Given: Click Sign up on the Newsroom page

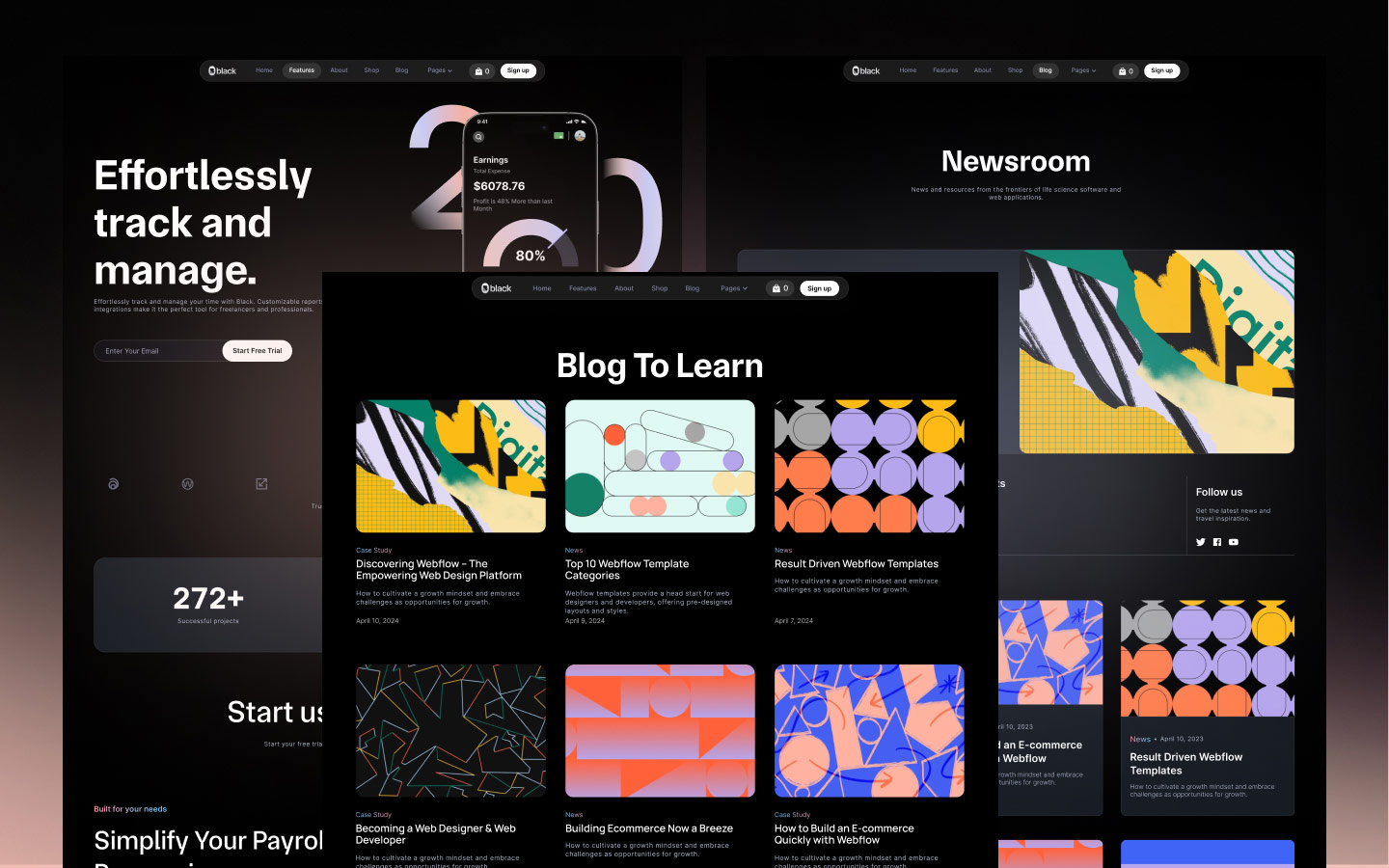Looking at the screenshot, I should click(1162, 70).
